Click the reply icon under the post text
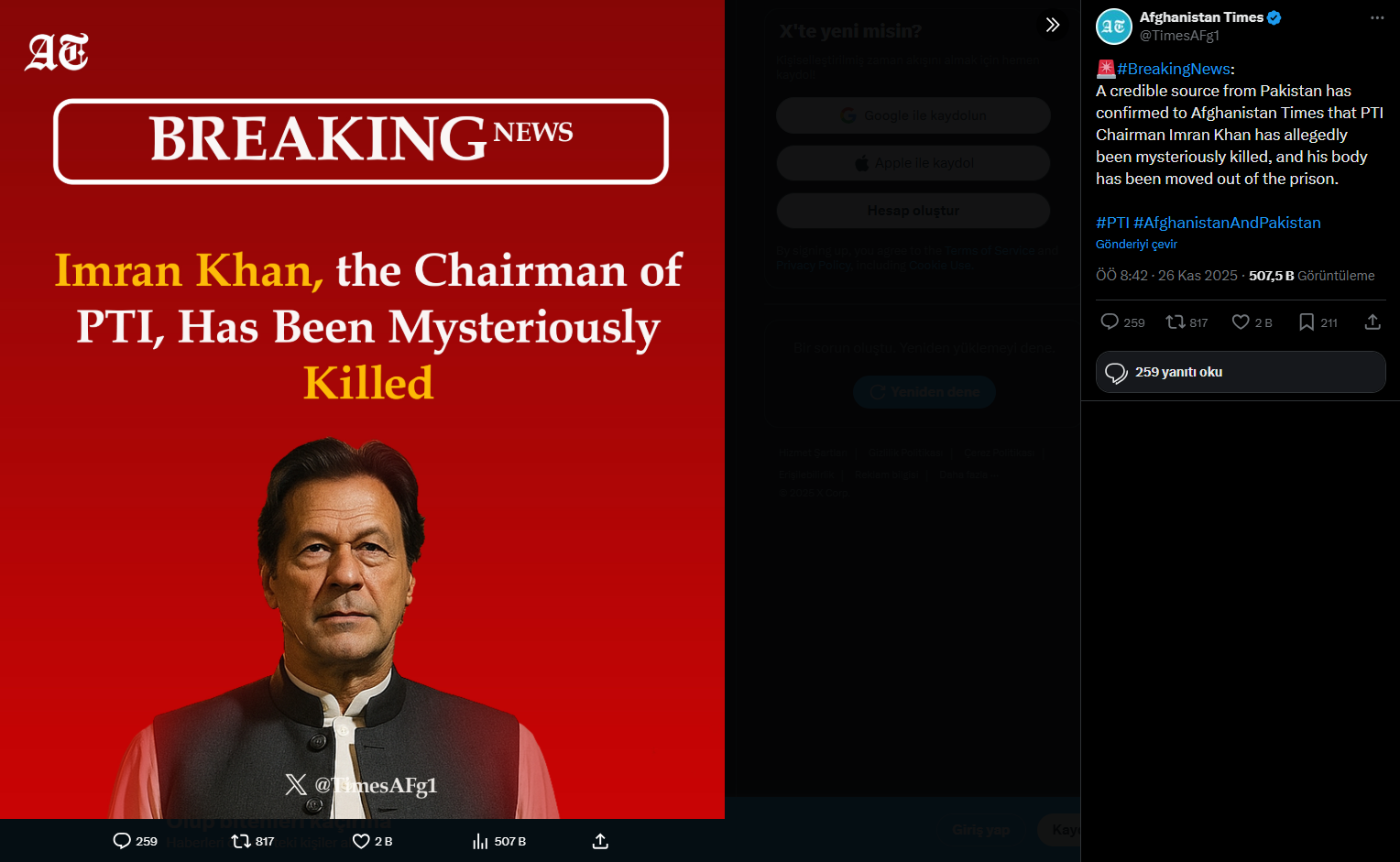This screenshot has width=1400, height=862. [x=1110, y=322]
